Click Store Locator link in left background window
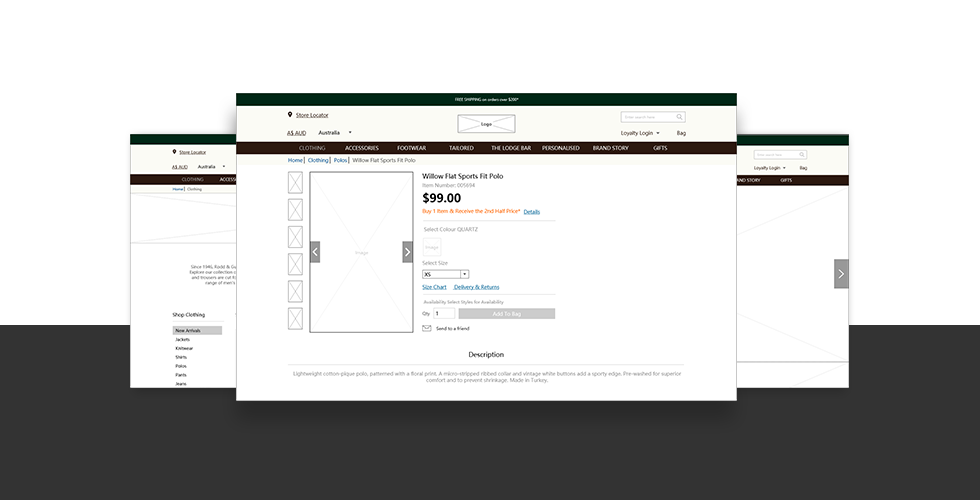The height and width of the screenshot is (500, 980). click(x=192, y=152)
